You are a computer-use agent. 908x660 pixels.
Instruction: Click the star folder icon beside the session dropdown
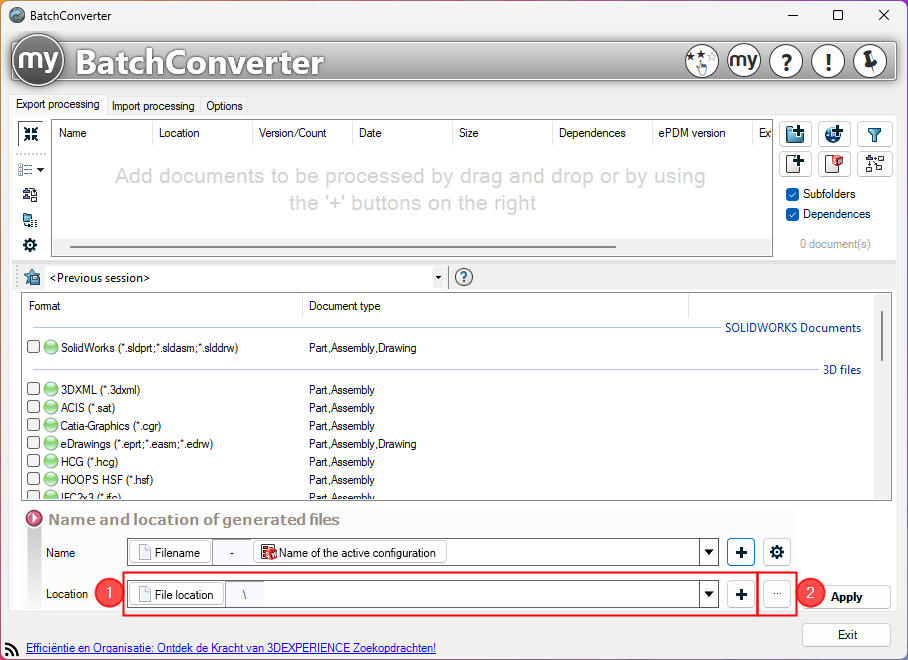coord(32,277)
